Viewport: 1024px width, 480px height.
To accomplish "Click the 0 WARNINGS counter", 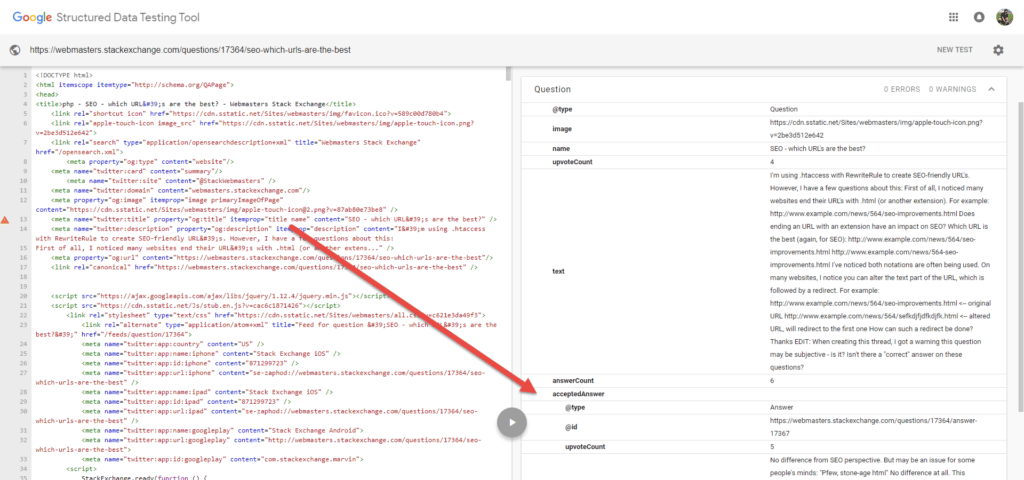I will click(x=952, y=89).
